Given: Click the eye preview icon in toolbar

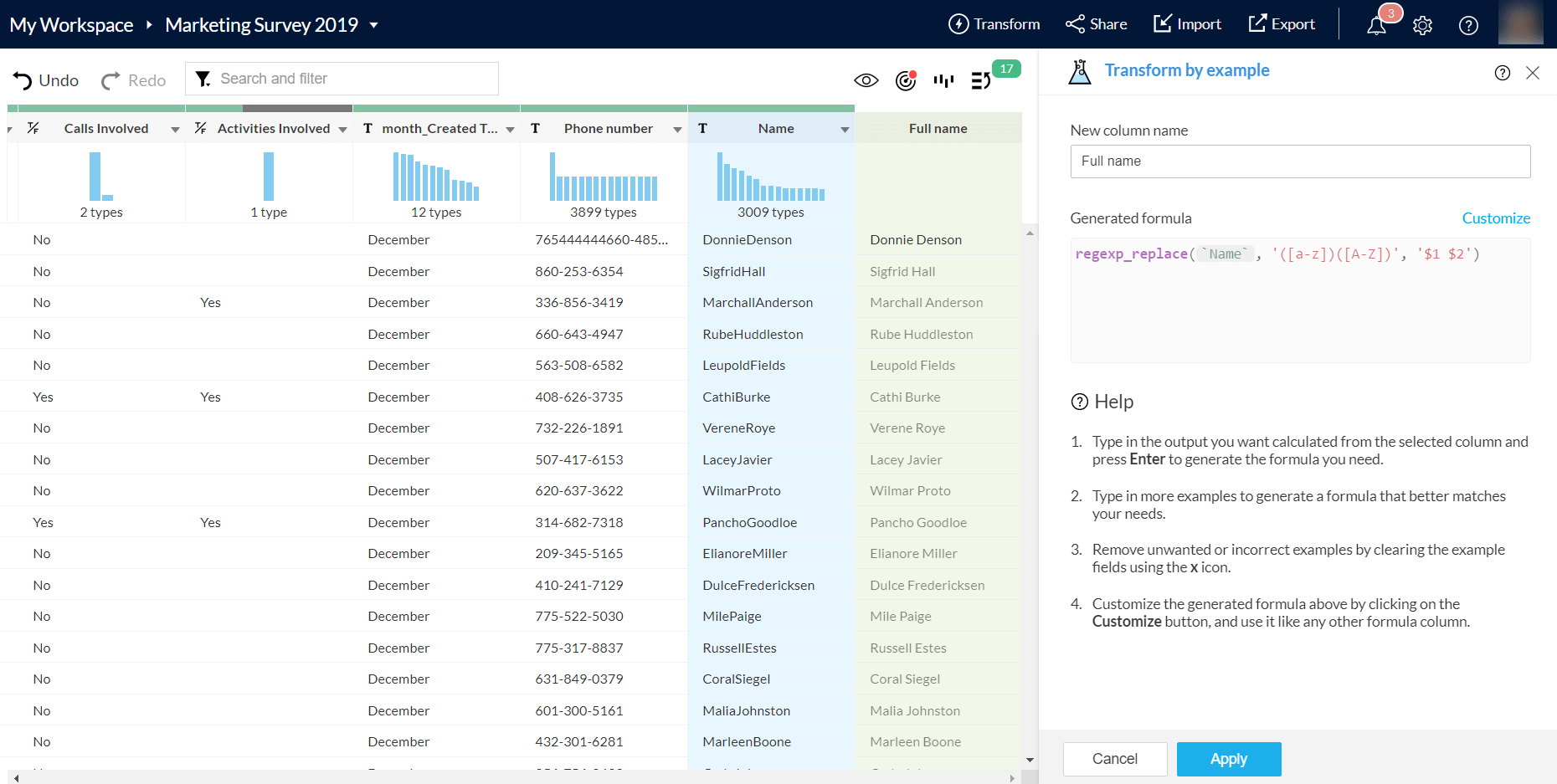Looking at the screenshot, I should pyautogui.click(x=866, y=80).
